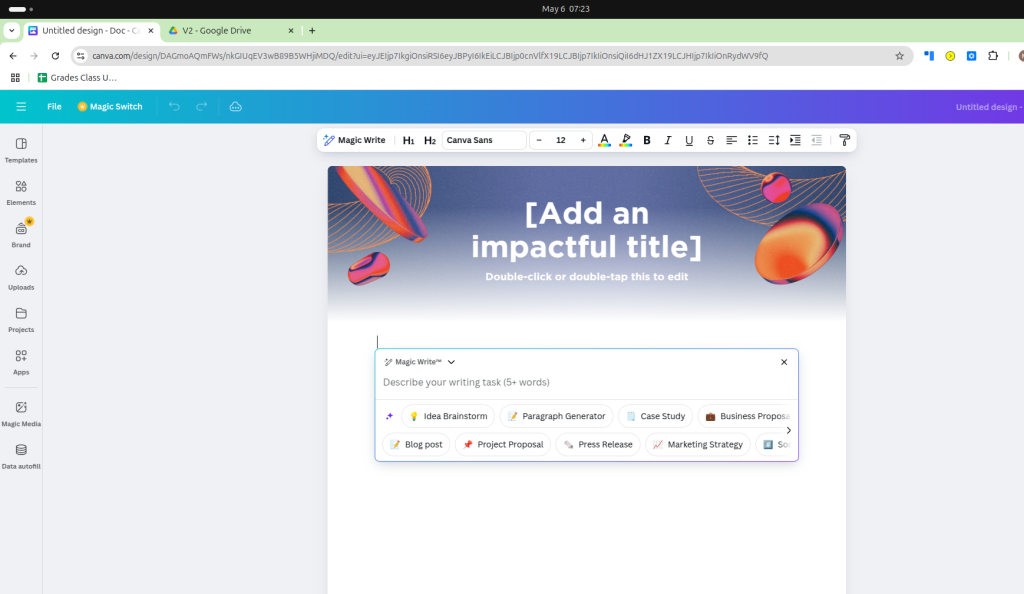The height and width of the screenshot is (594, 1024).
Task: Decrease font size with minus button
Action: point(539,140)
